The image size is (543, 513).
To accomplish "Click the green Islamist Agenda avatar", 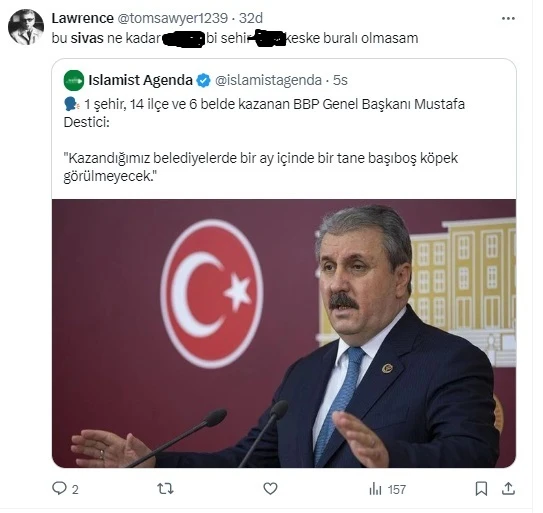I will coord(74,80).
